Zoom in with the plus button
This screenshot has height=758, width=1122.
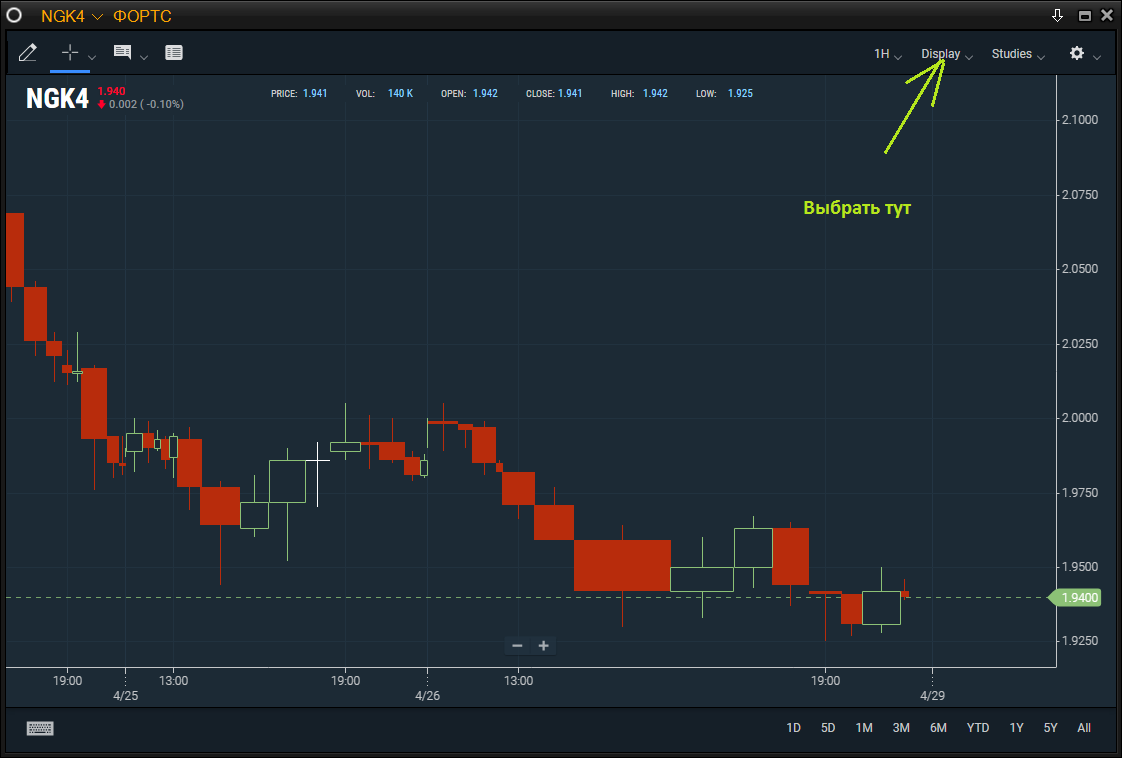[544, 645]
